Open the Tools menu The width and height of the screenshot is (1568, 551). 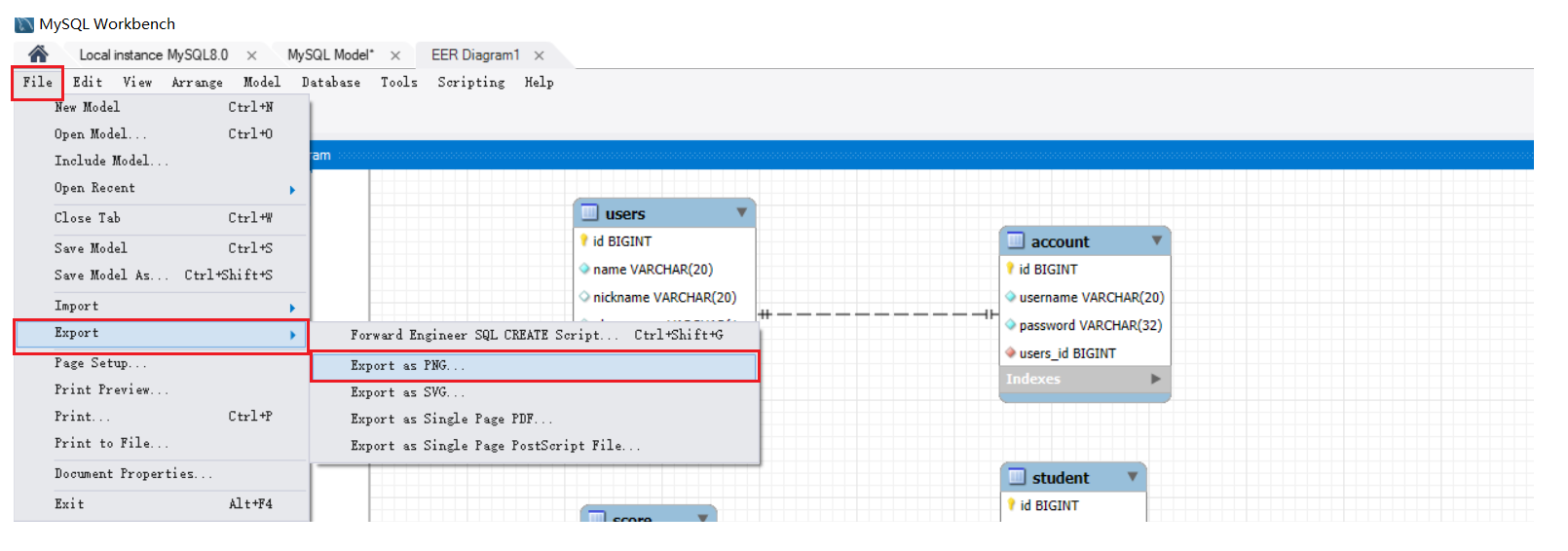399,83
